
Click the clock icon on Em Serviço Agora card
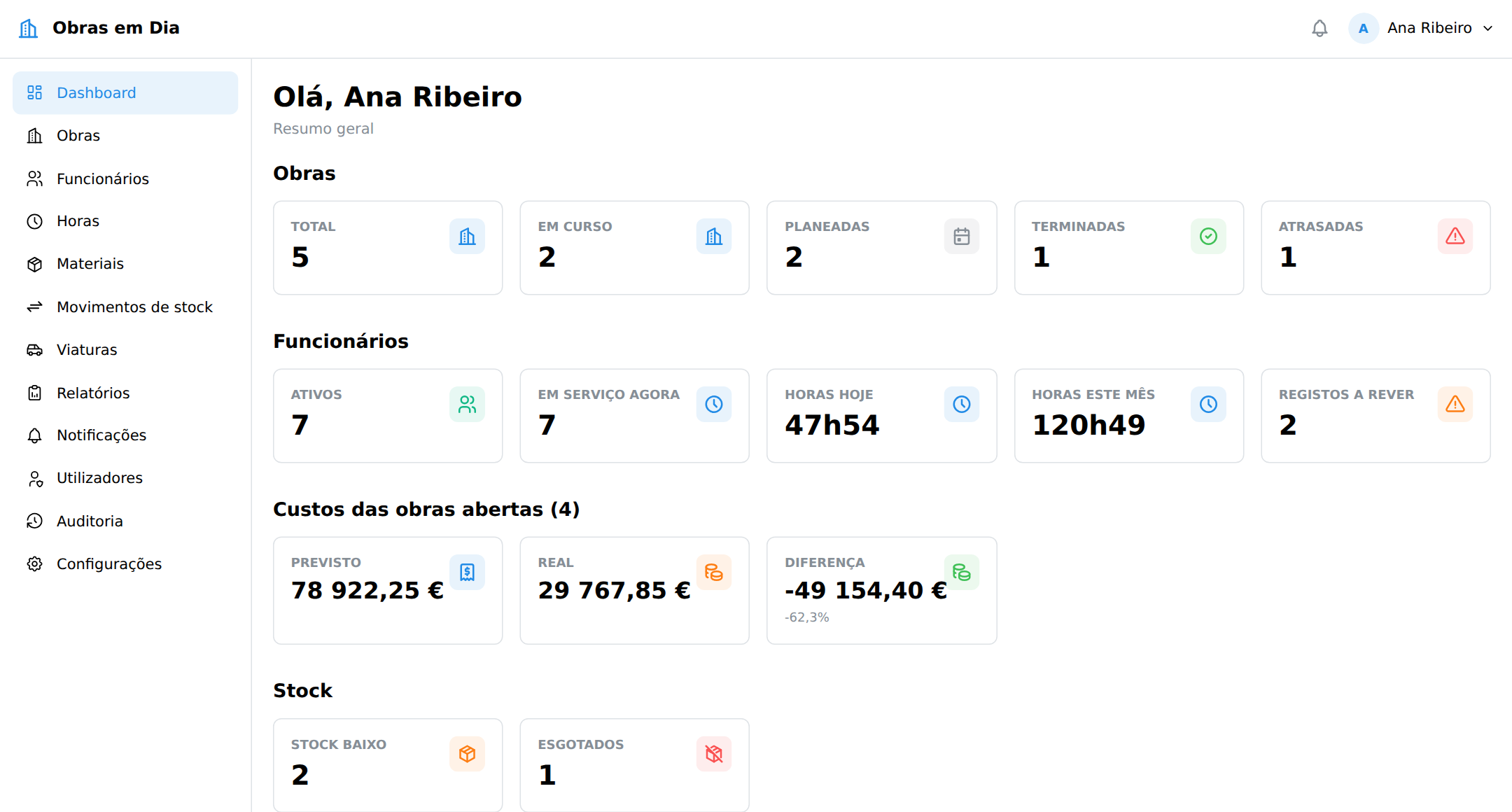pos(714,405)
